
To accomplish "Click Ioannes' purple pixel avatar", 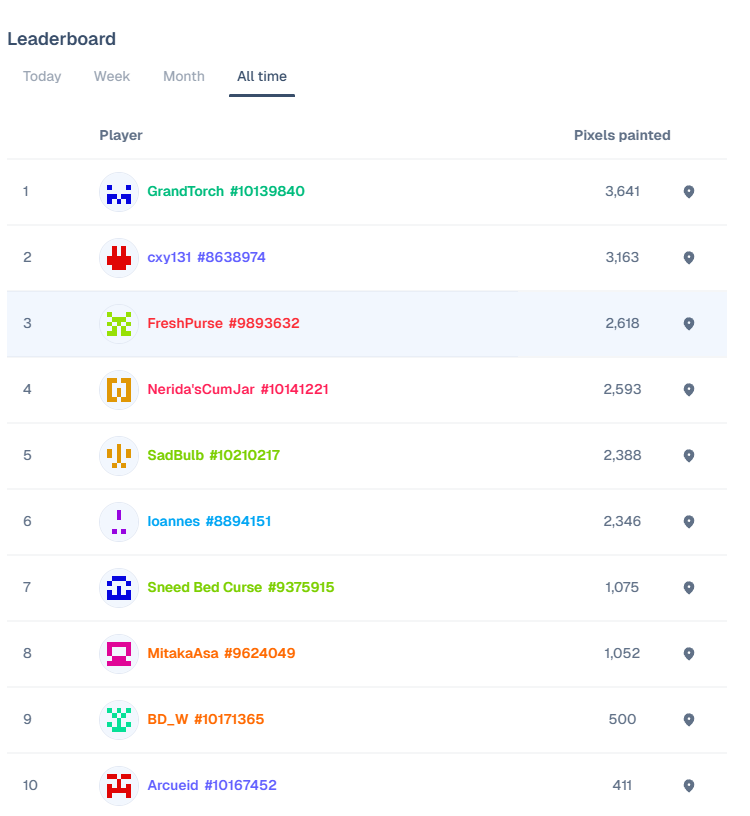I will coord(119,521).
